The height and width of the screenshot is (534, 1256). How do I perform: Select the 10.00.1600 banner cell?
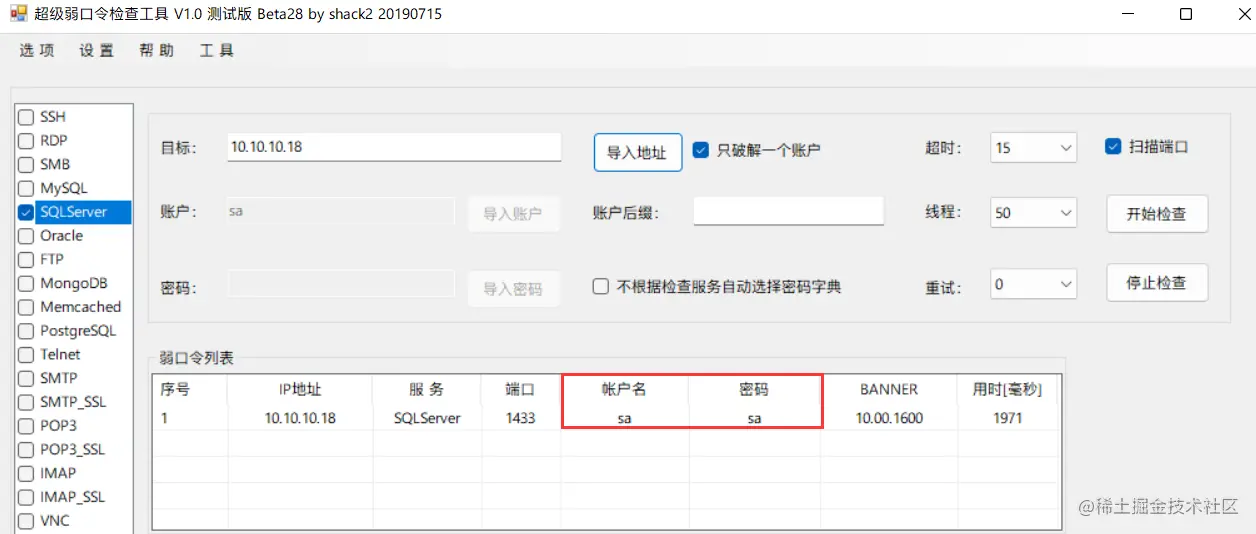coord(889,418)
